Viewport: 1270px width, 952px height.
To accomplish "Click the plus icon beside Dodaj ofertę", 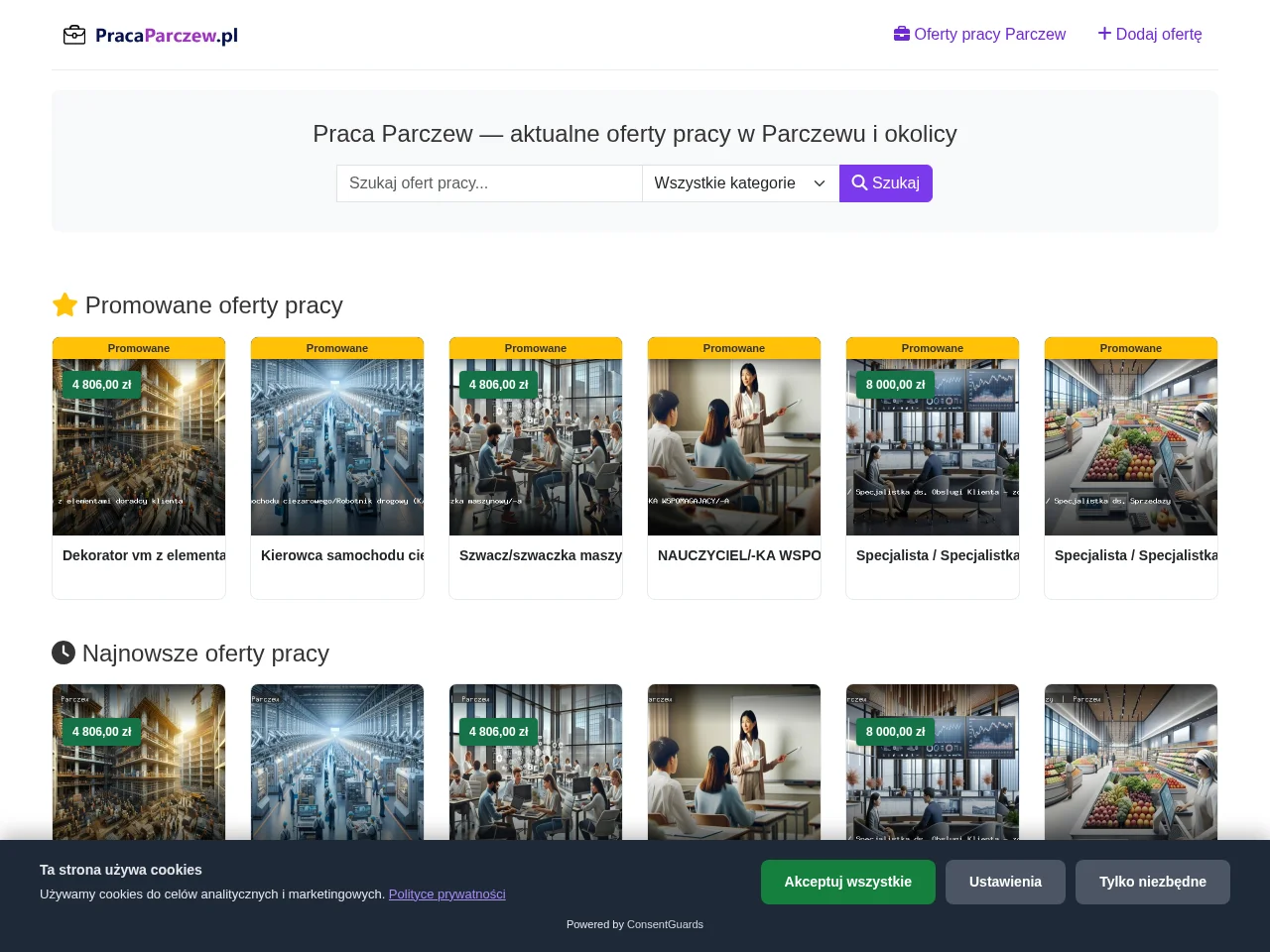I will click(x=1104, y=34).
